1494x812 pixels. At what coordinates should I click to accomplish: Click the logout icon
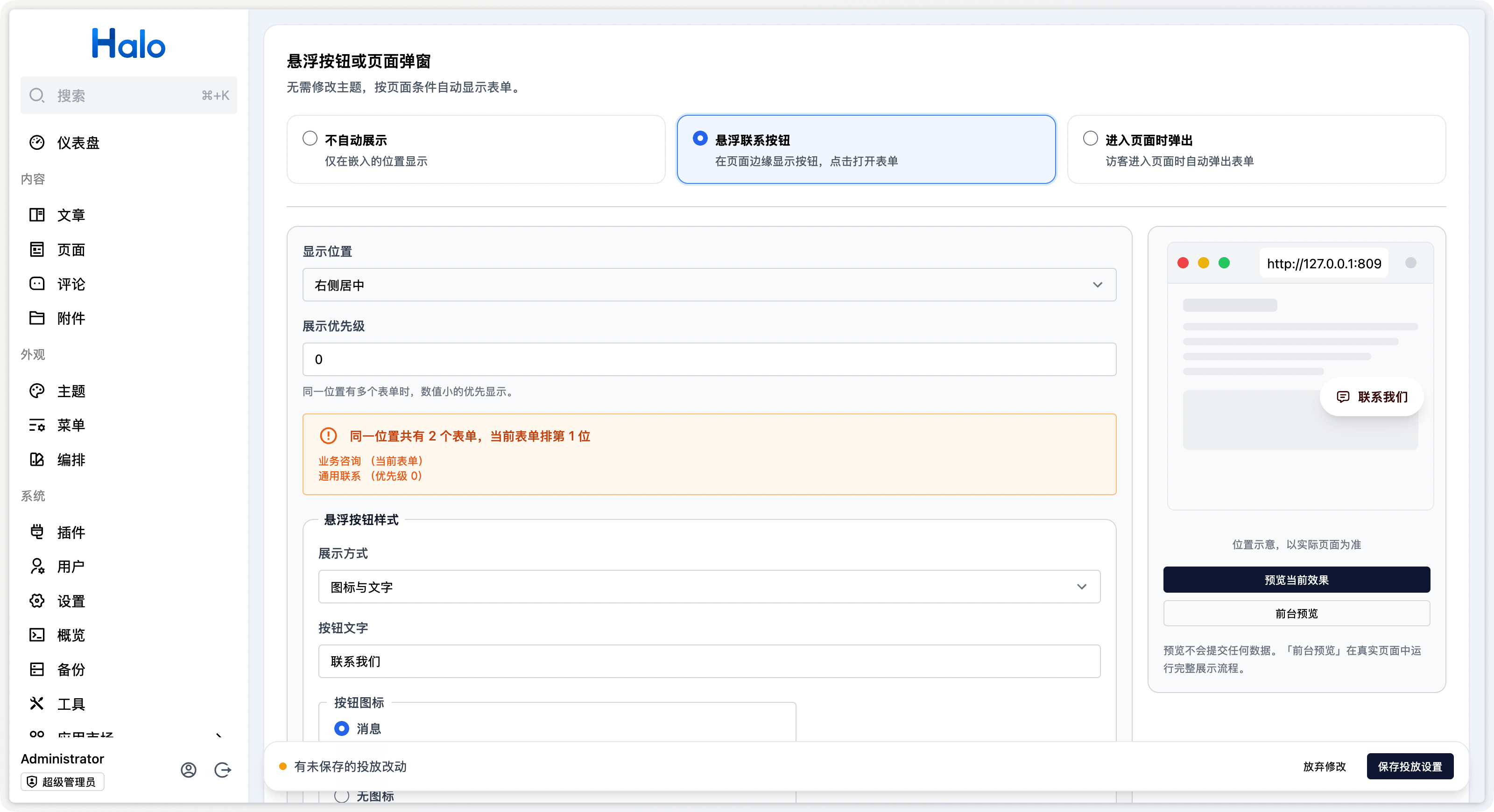(x=223, y=770)
